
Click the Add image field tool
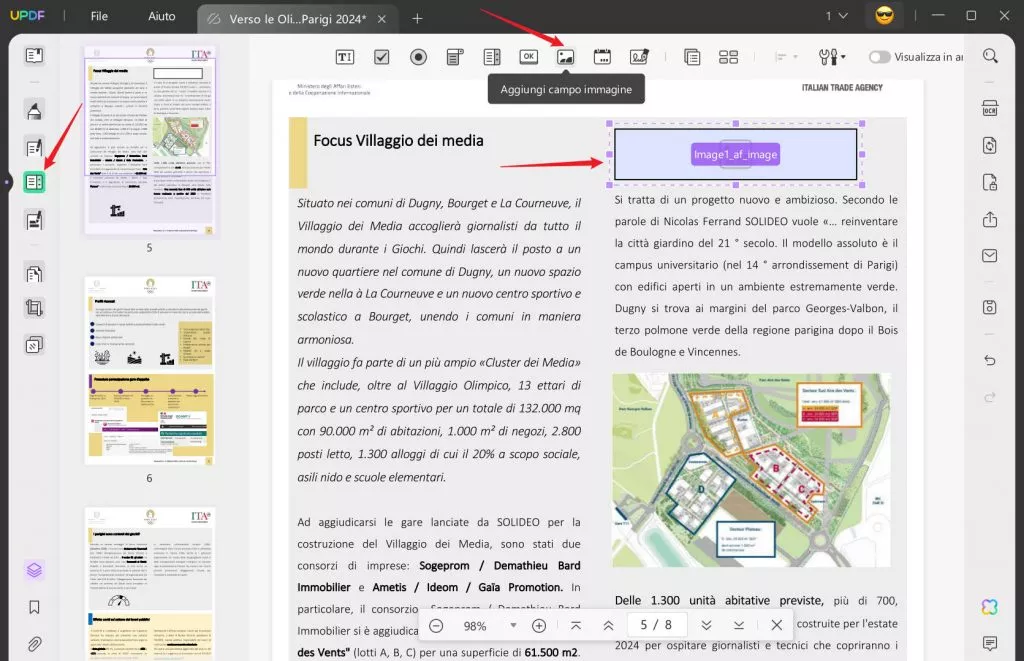click(x=566, y=57)
